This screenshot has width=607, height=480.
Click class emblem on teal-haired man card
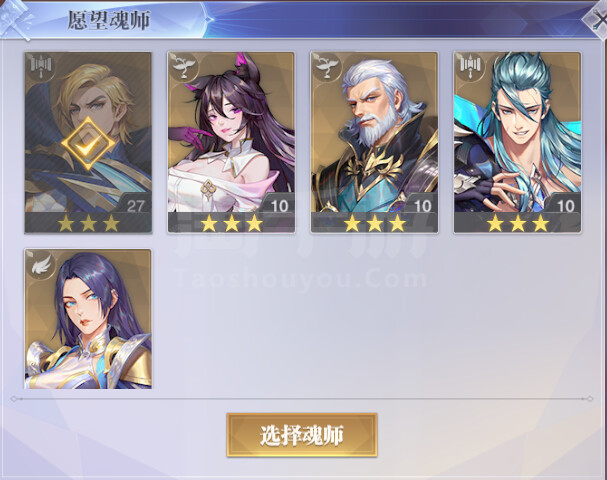coord(470,67)
